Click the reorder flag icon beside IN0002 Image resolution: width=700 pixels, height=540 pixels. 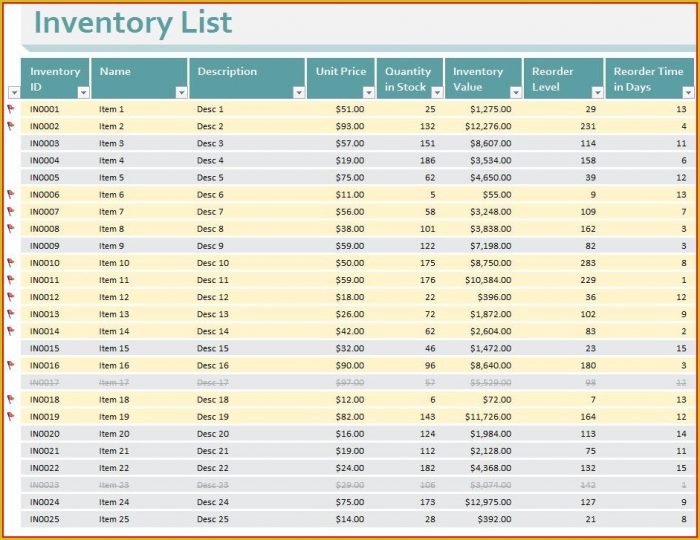coord(11,126)
